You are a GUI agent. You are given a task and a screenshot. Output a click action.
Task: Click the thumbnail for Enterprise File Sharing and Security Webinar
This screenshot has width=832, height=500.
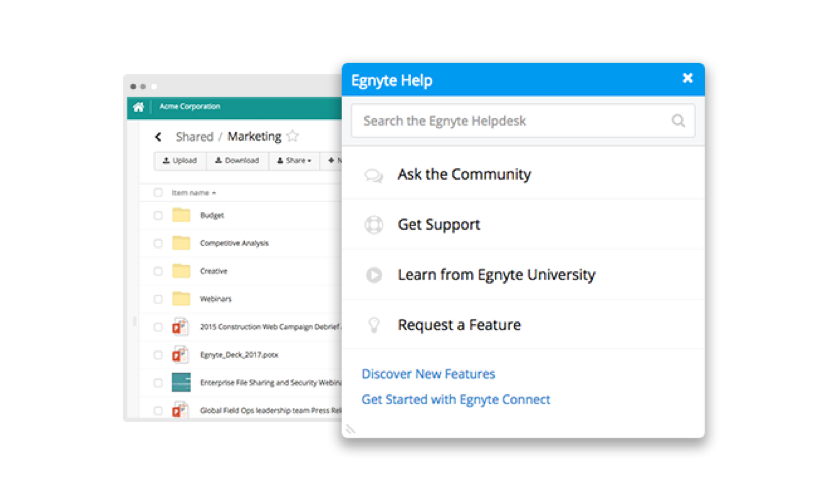click(x=181, y=382)
